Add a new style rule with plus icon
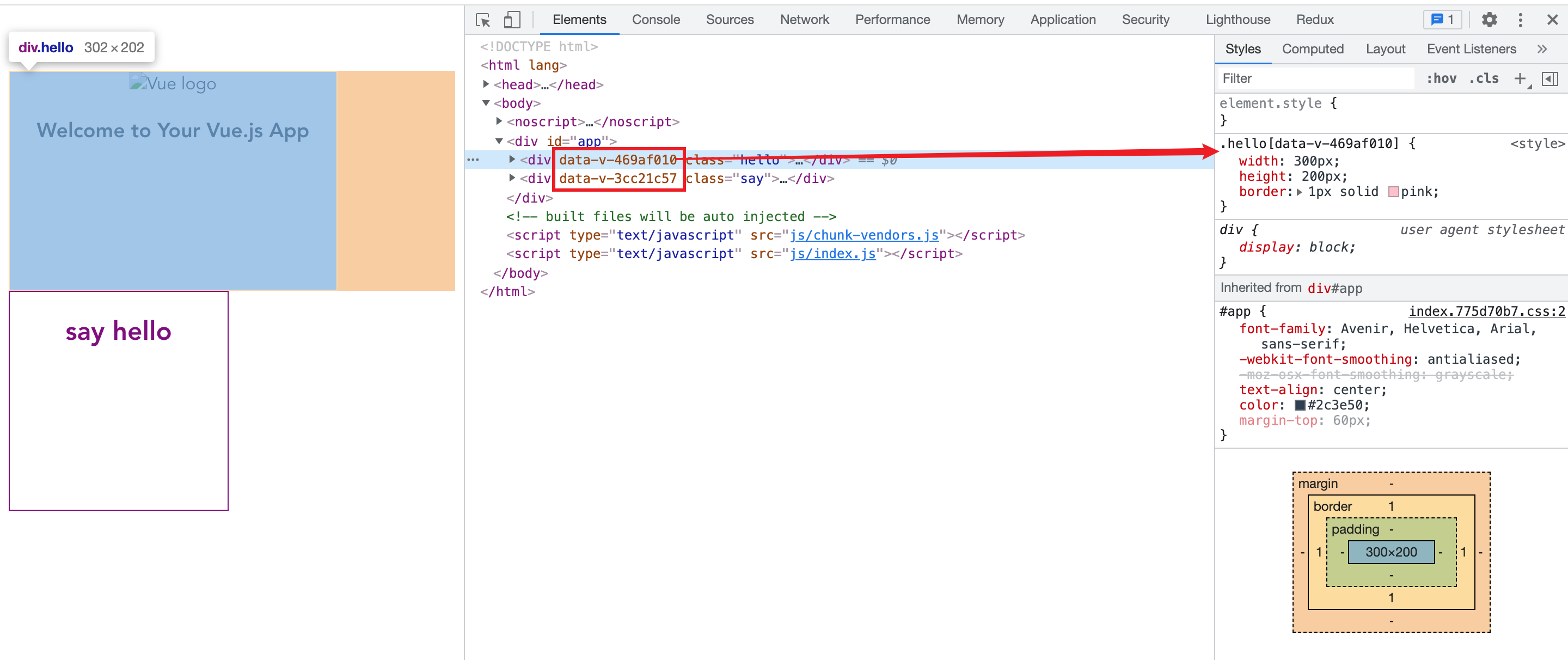 1520,78
